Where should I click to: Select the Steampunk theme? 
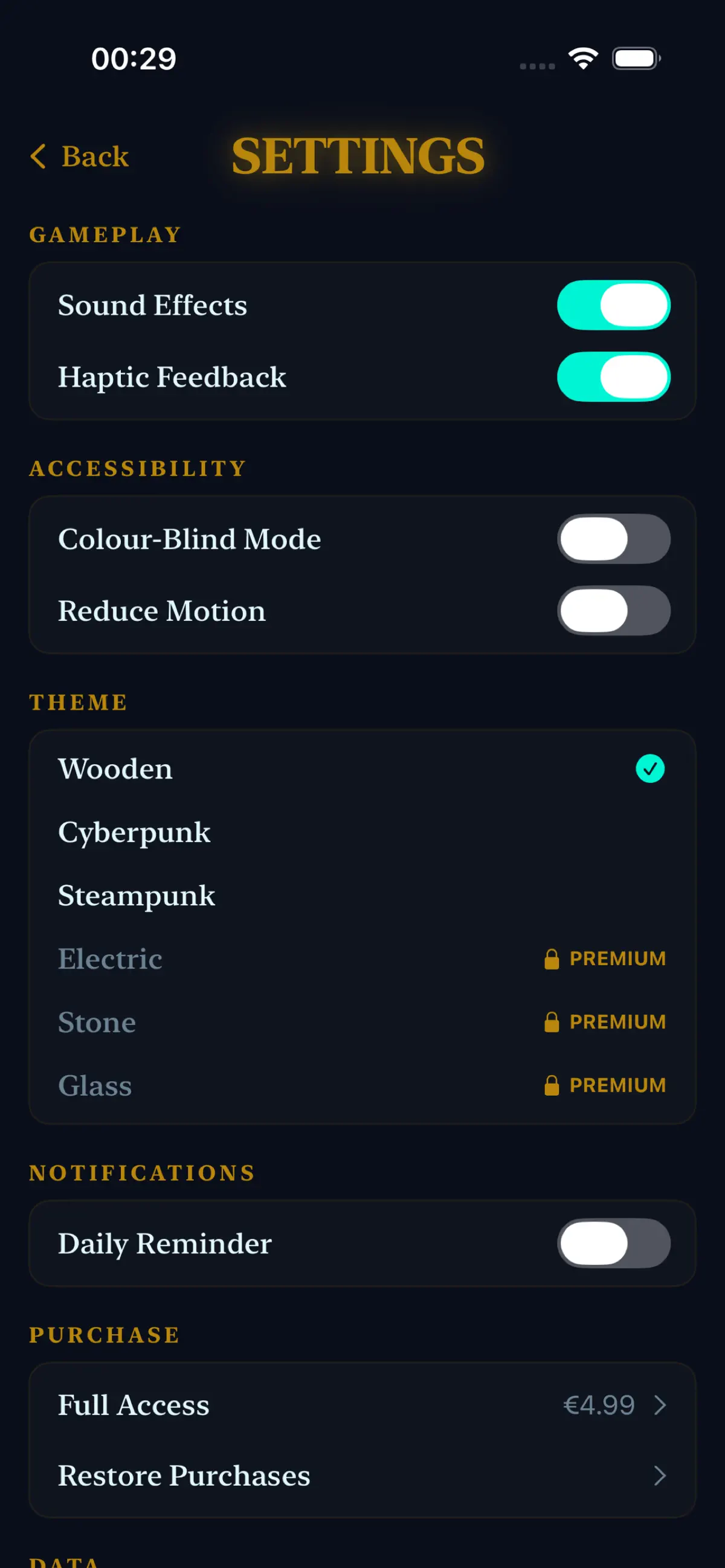(362, 895)
